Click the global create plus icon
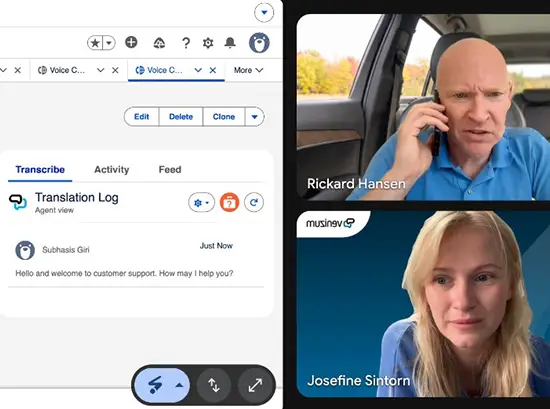 [x=131, y=42]
